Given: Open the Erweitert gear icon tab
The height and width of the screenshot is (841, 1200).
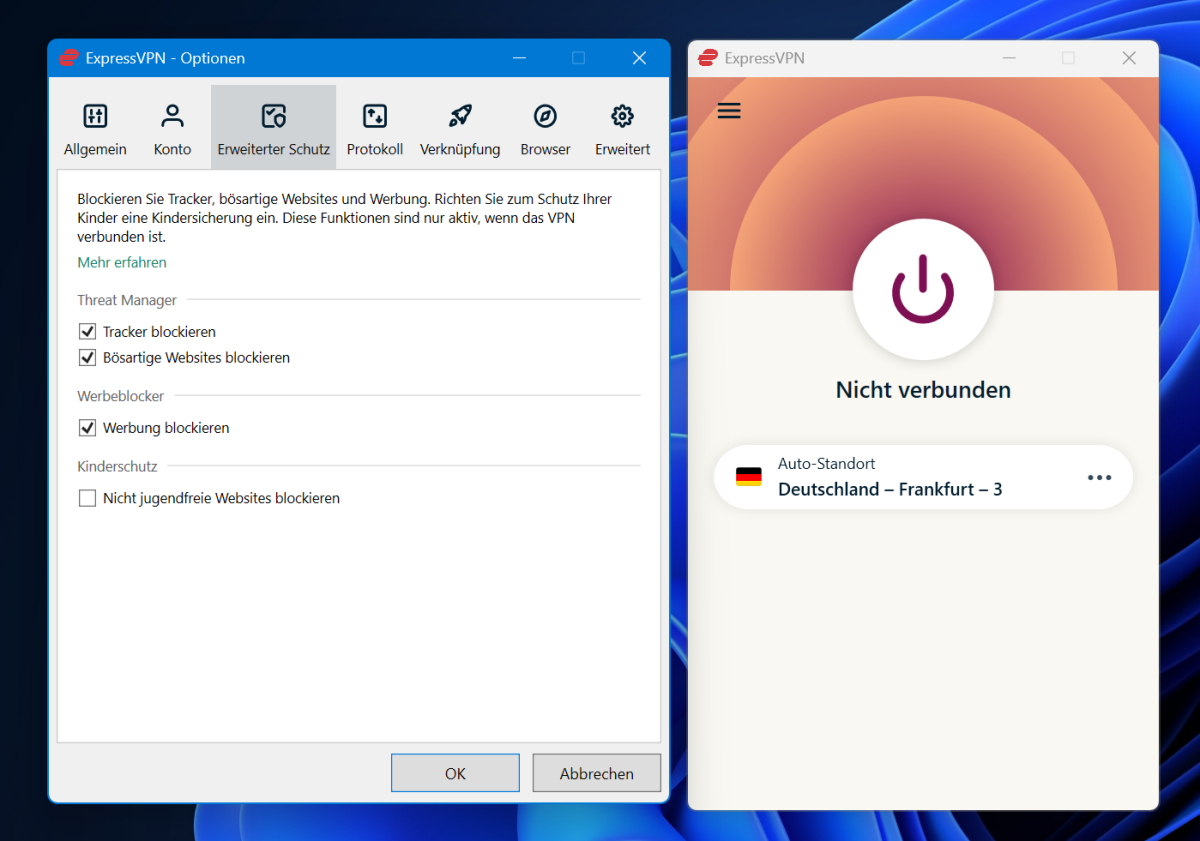Looking at the screenshot, I should coord(622,117).
